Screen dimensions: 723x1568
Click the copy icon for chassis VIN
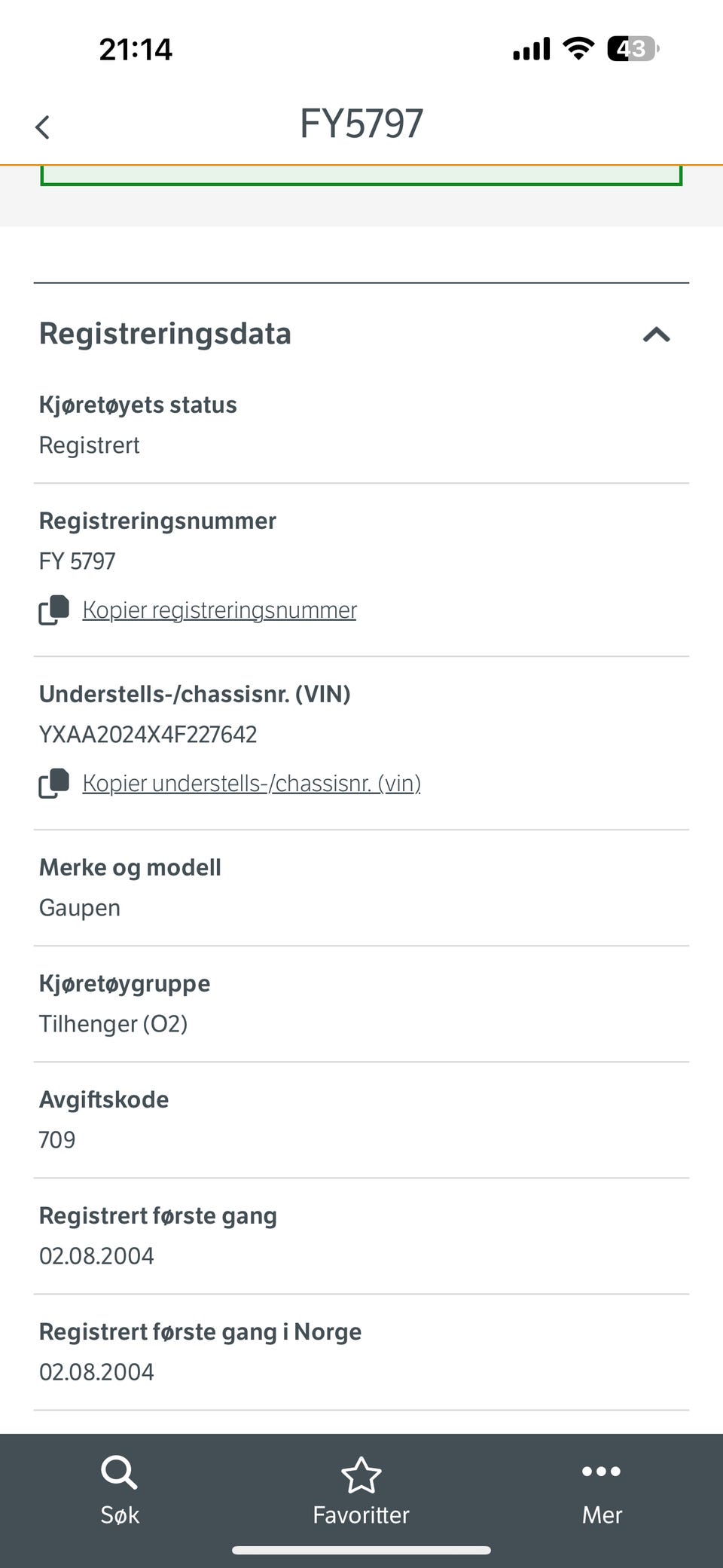[53, 783]
